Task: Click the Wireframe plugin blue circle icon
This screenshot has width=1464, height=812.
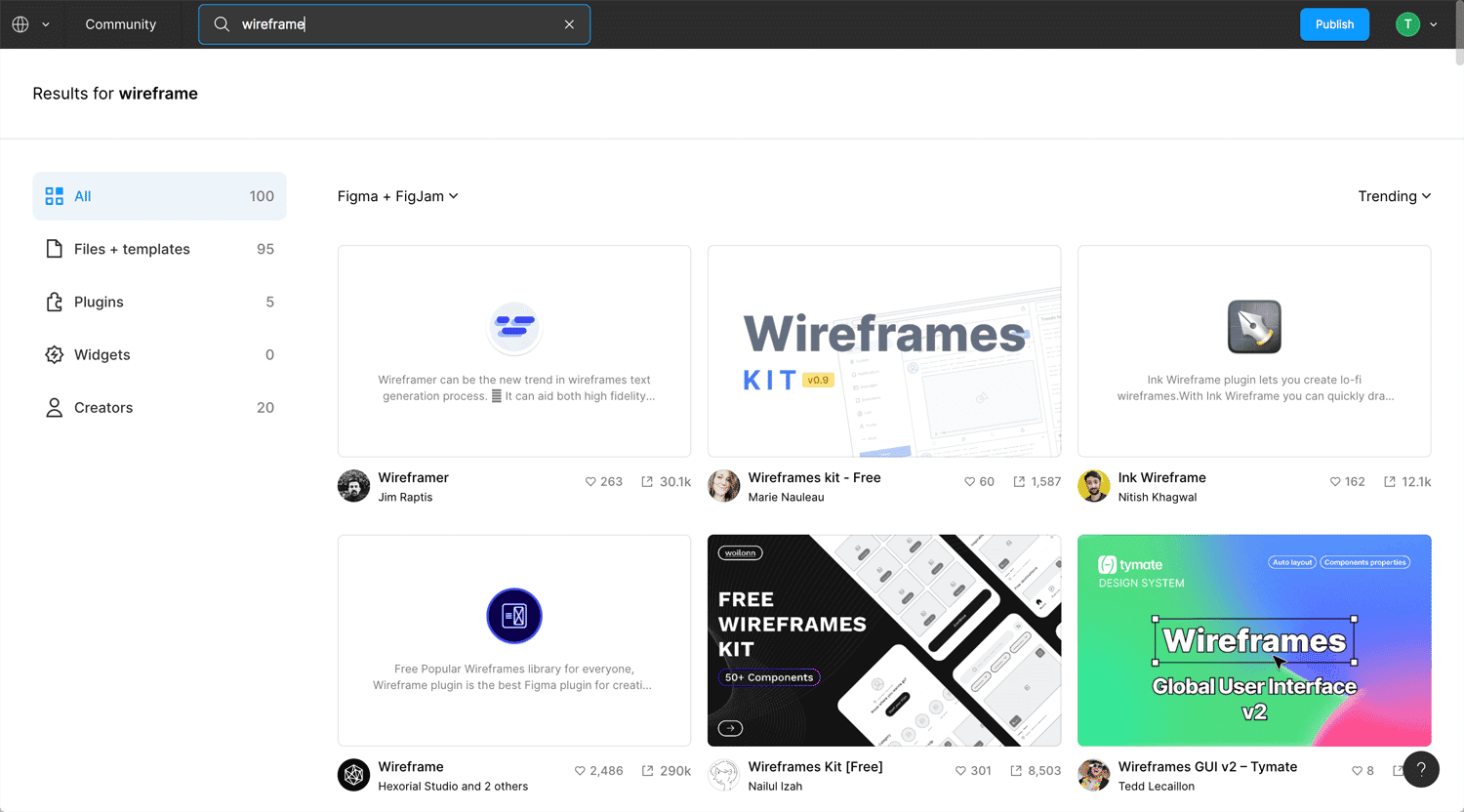Action: (514, 616)
